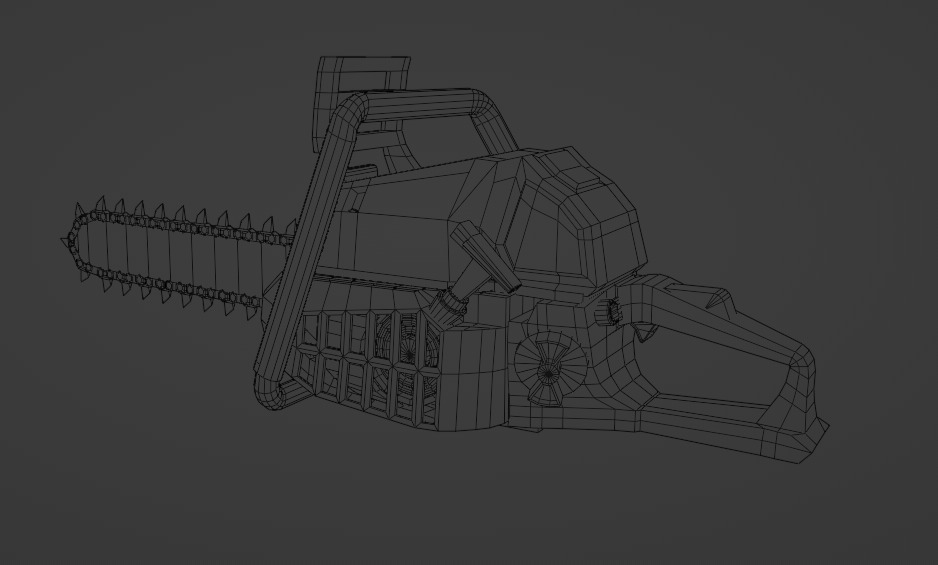This screenshot has width=938, height=565.
Task: Select the upper engine cover housing
Action: [x=547, y=221]
